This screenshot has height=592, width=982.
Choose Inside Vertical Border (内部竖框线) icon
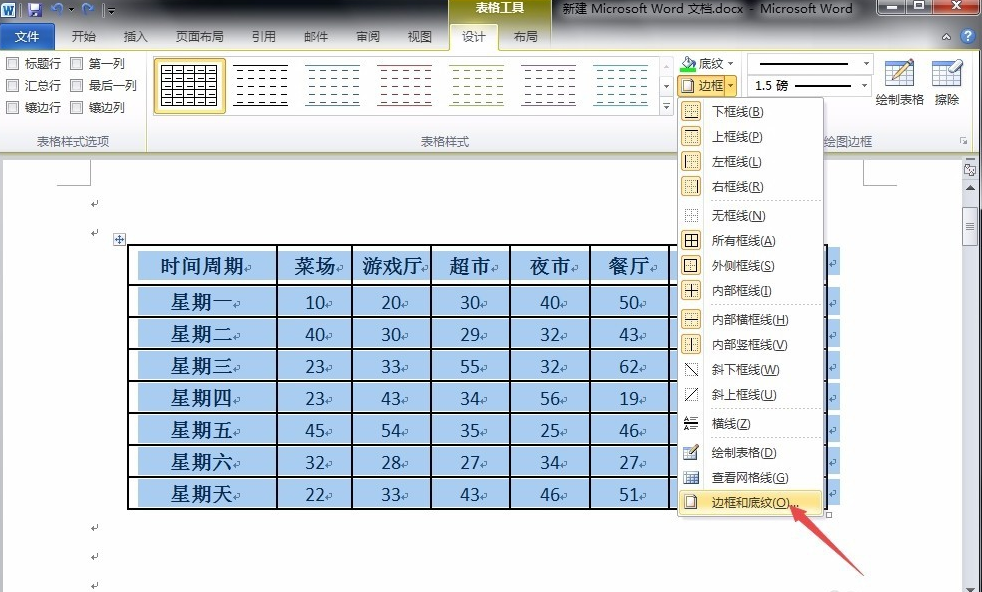tap(691, 345)
